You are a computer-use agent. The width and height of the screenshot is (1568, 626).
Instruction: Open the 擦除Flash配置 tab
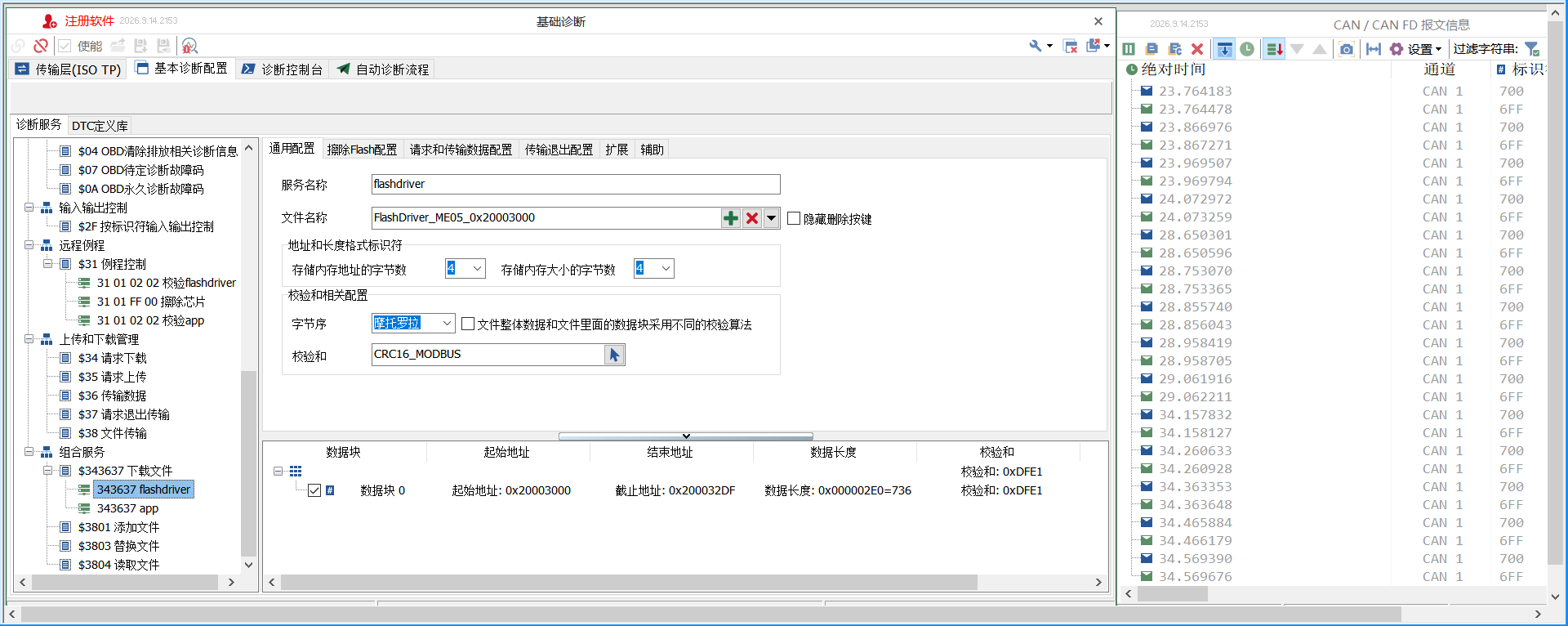(362, 150)
